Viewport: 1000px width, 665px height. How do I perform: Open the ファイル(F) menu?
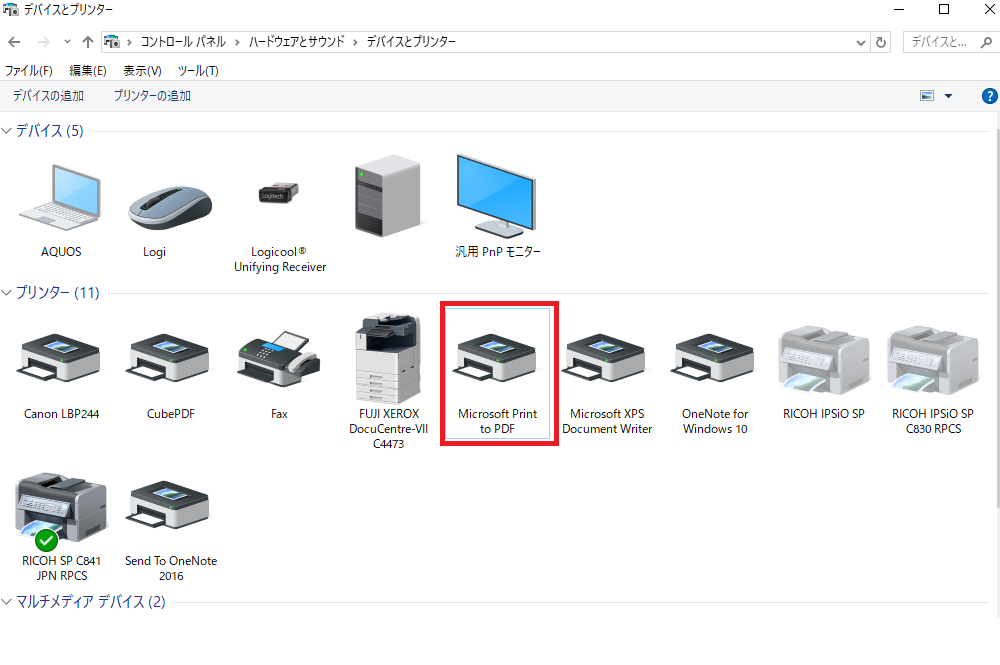pos(29,71)
